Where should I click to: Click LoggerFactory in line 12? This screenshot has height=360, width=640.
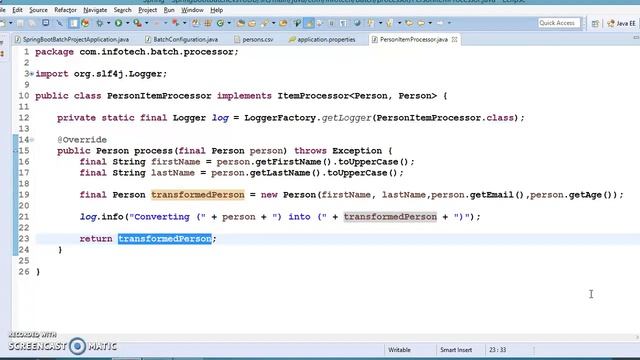coord(280,118)
